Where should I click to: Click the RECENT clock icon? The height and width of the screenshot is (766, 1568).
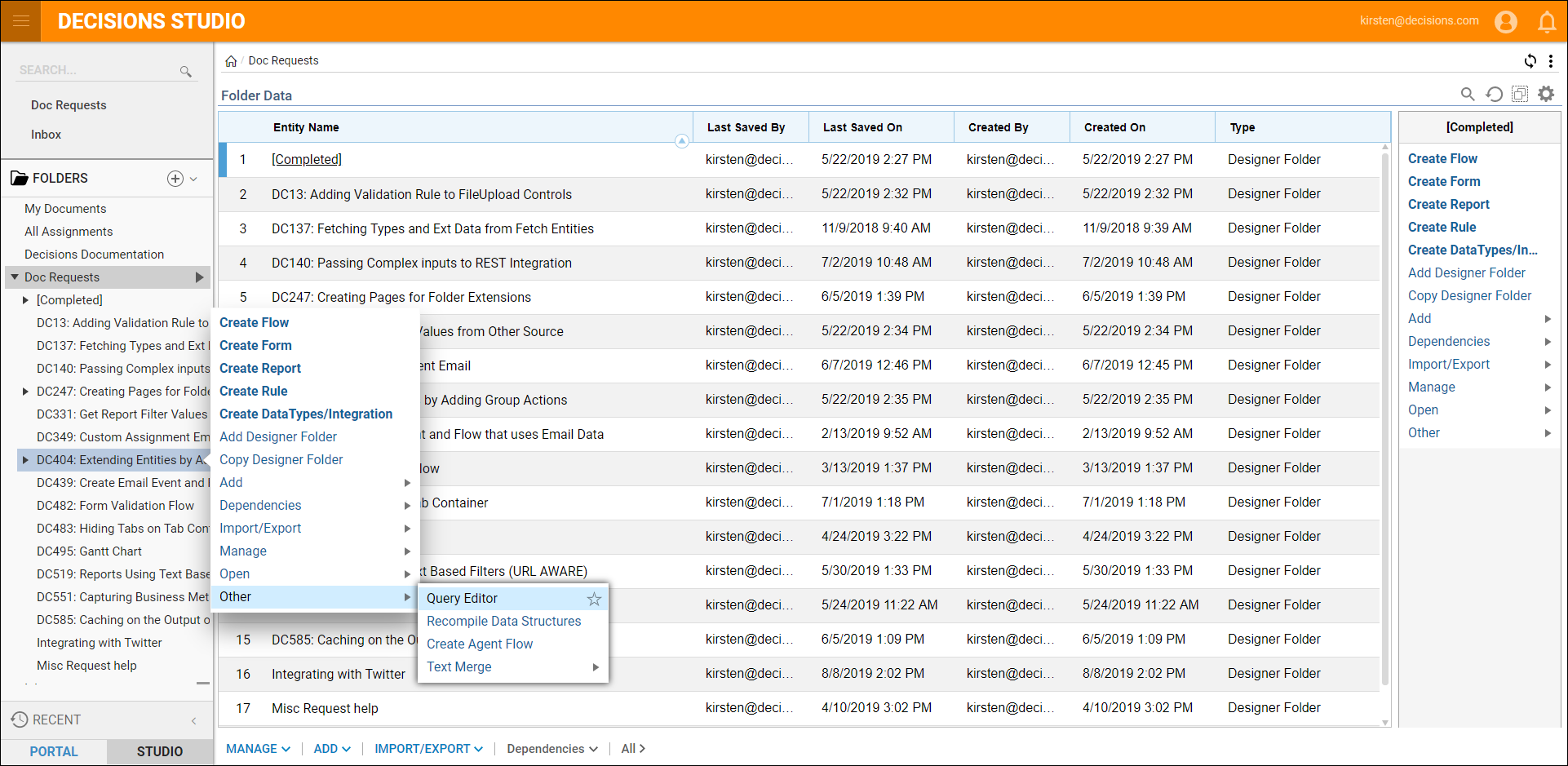pyautogui.click(x=20, y=720)
